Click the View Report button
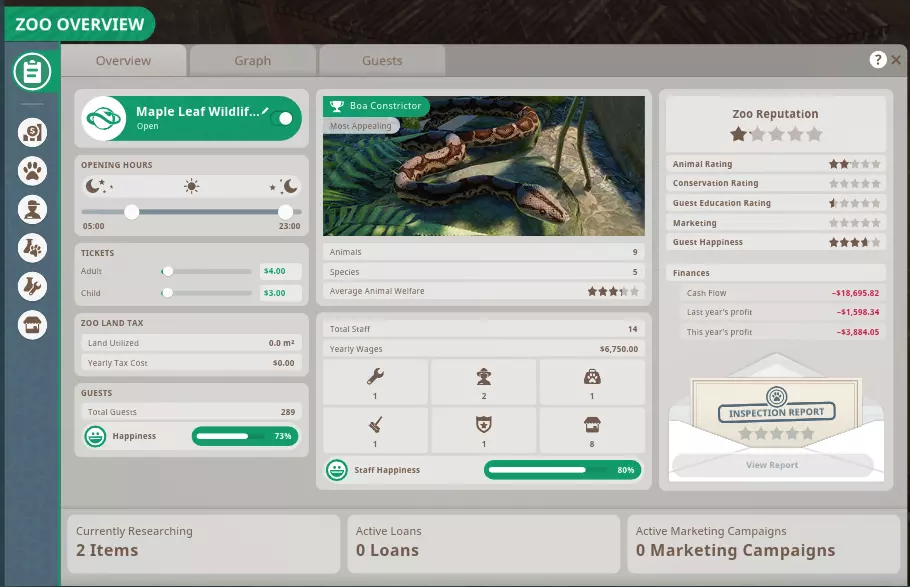This screenshot has width=910, height=587. (772, 465)
